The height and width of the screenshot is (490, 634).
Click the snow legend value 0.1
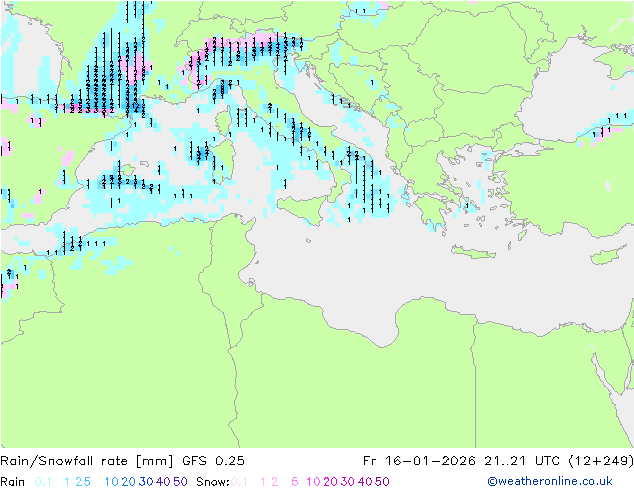[239, 482]
